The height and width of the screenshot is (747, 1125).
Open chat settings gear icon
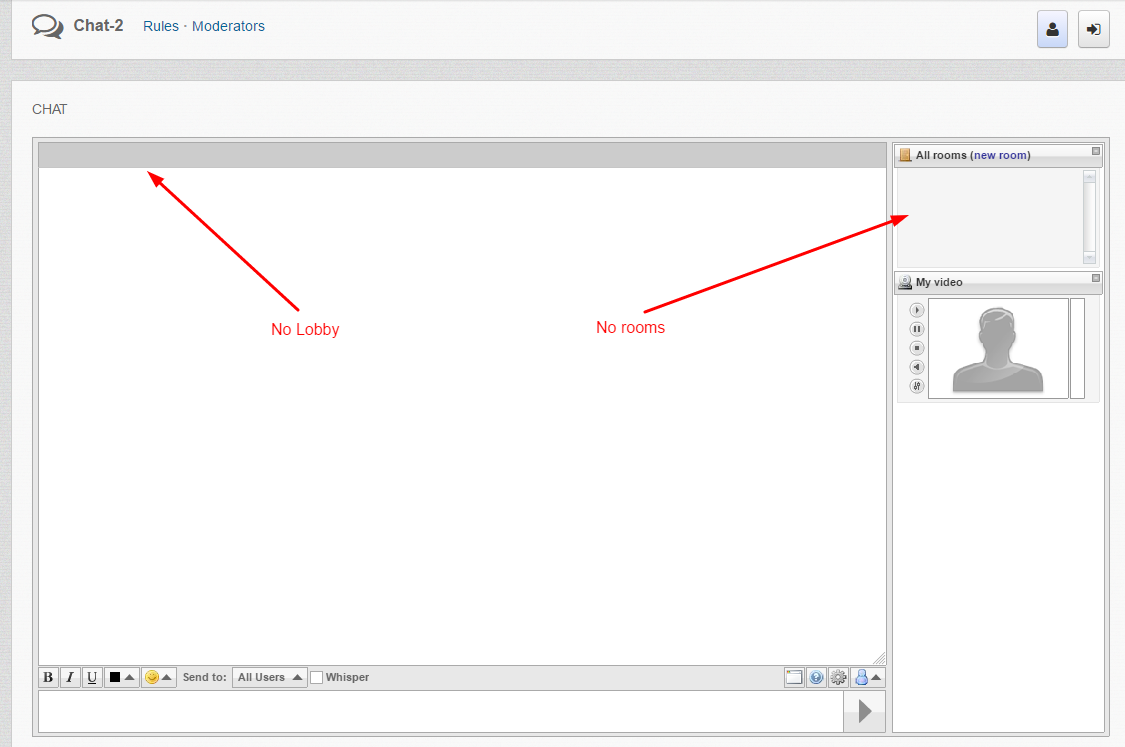click(838, 677)
